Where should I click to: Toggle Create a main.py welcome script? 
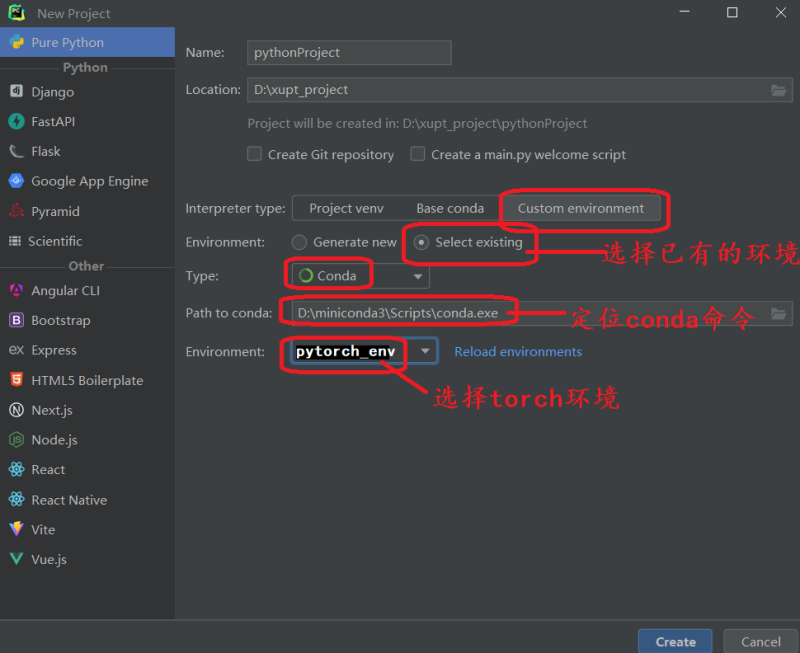point(418,154)
